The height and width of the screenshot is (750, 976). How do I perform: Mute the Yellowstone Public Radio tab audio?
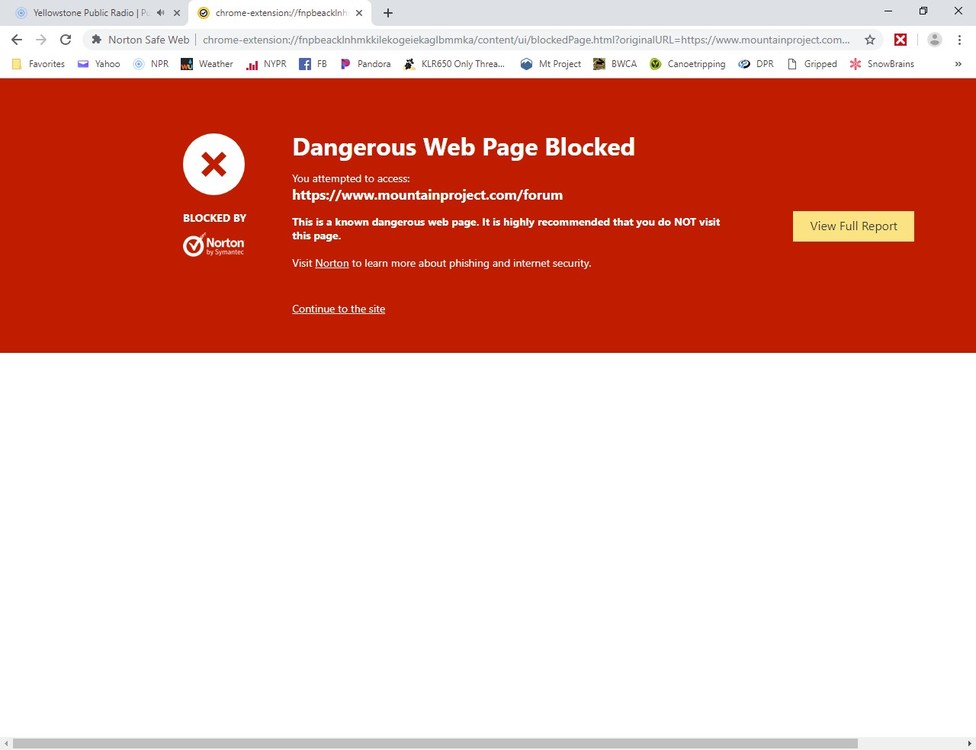[161, 12]
